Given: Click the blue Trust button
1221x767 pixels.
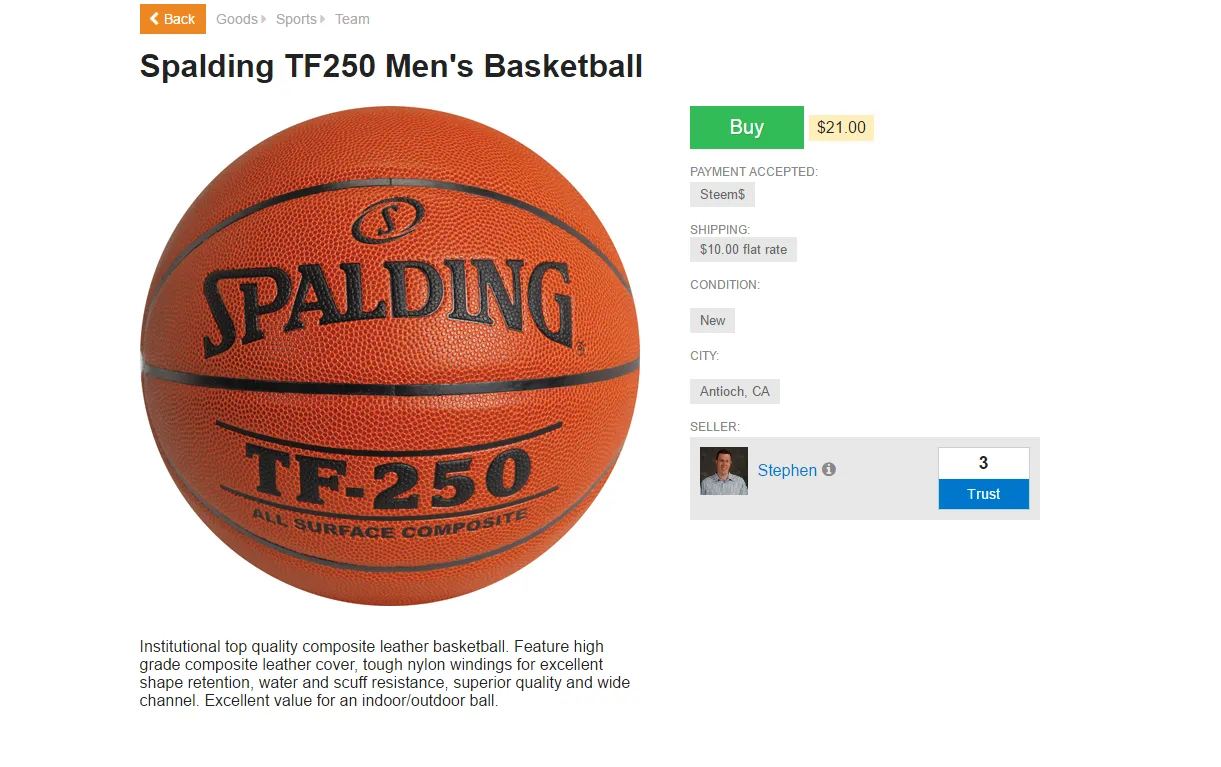Looking at the screenshot, I should (984, 494).
